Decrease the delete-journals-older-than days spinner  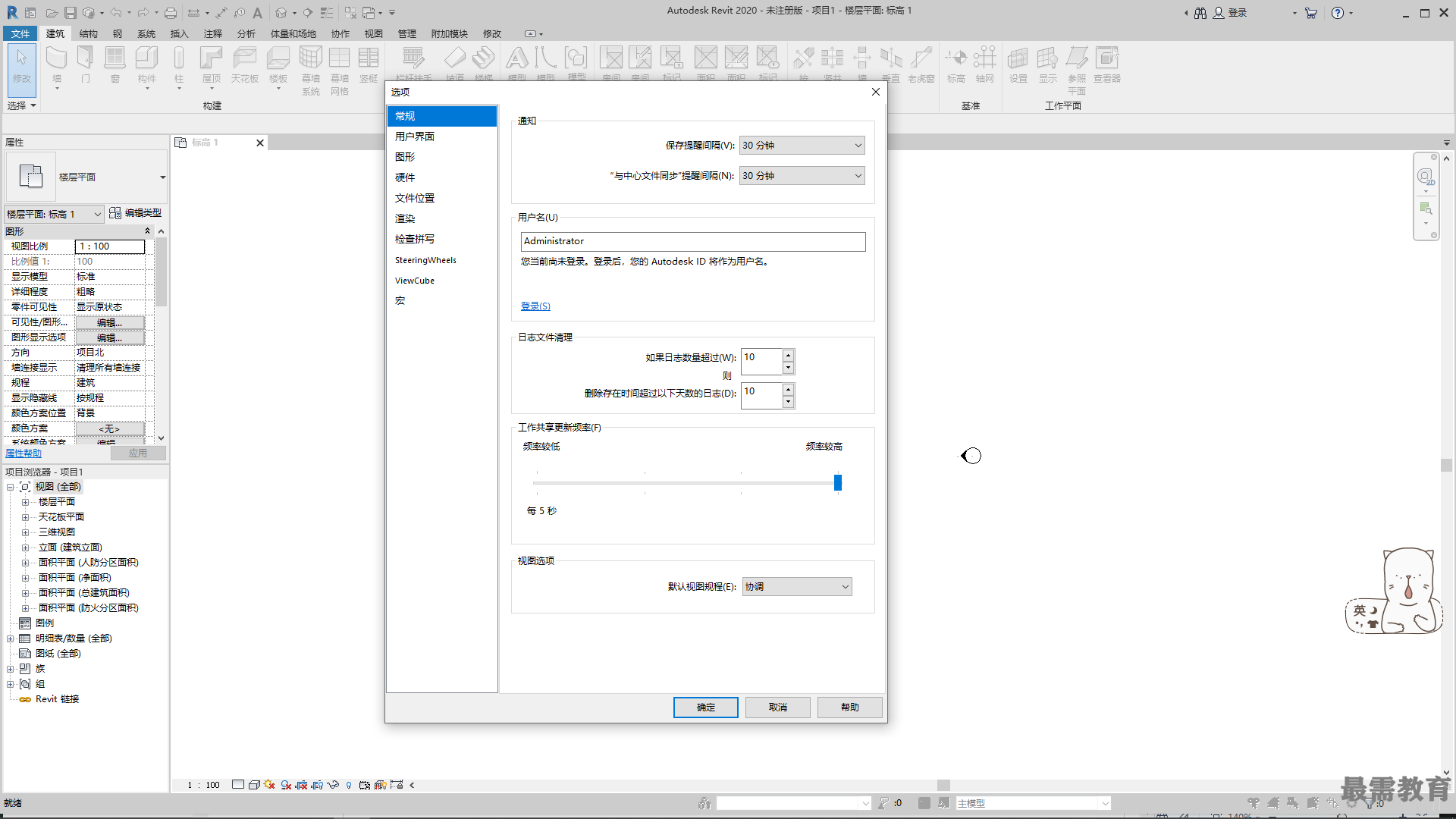[789, 402]
